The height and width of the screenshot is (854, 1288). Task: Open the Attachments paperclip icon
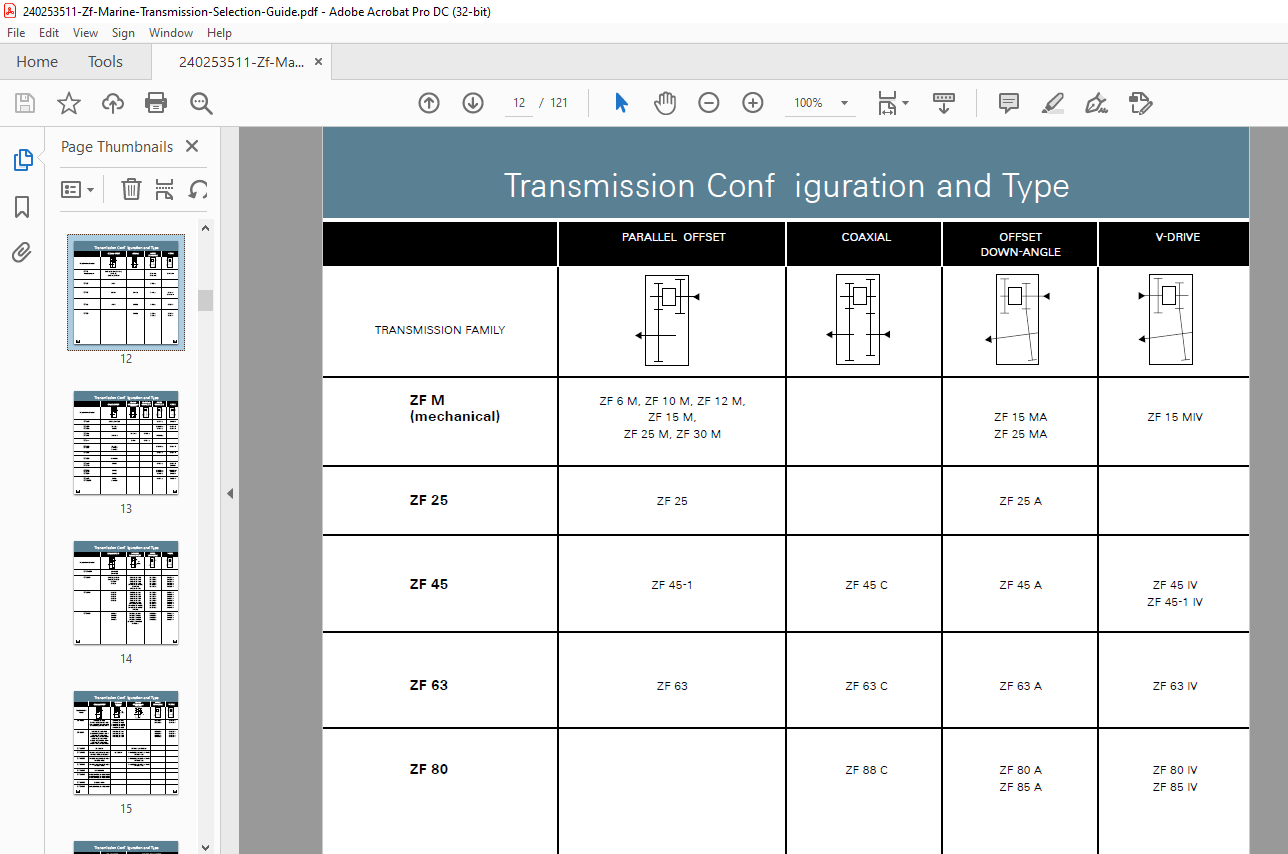click(x=22, y=253)
